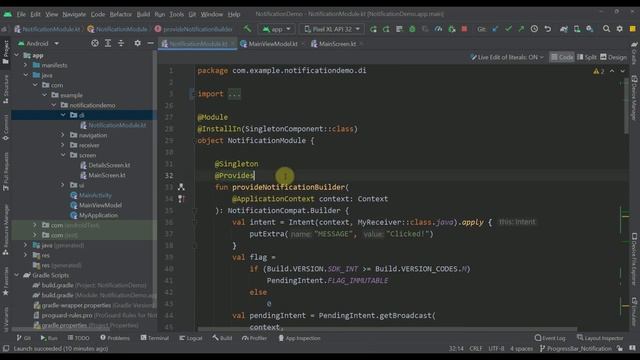640x360 pixels.
Task: Click the Make Project hammer icon
Action: click(x=247, y=29)
